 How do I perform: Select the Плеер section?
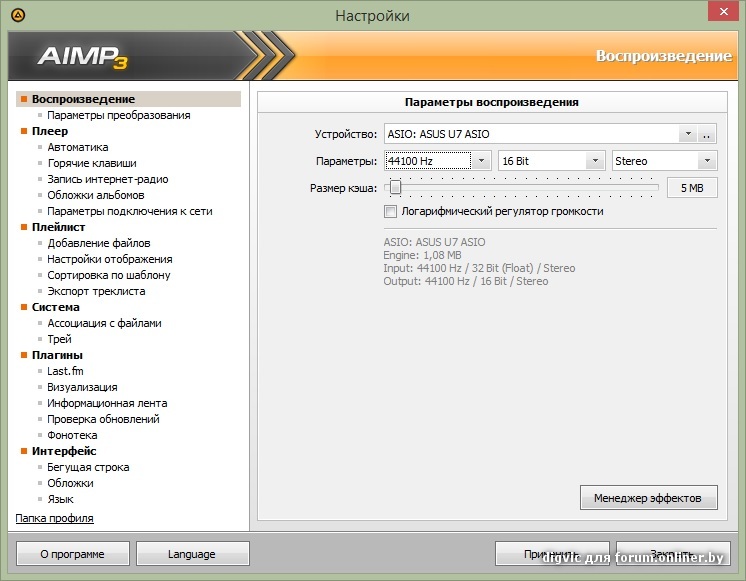point(50,131)
